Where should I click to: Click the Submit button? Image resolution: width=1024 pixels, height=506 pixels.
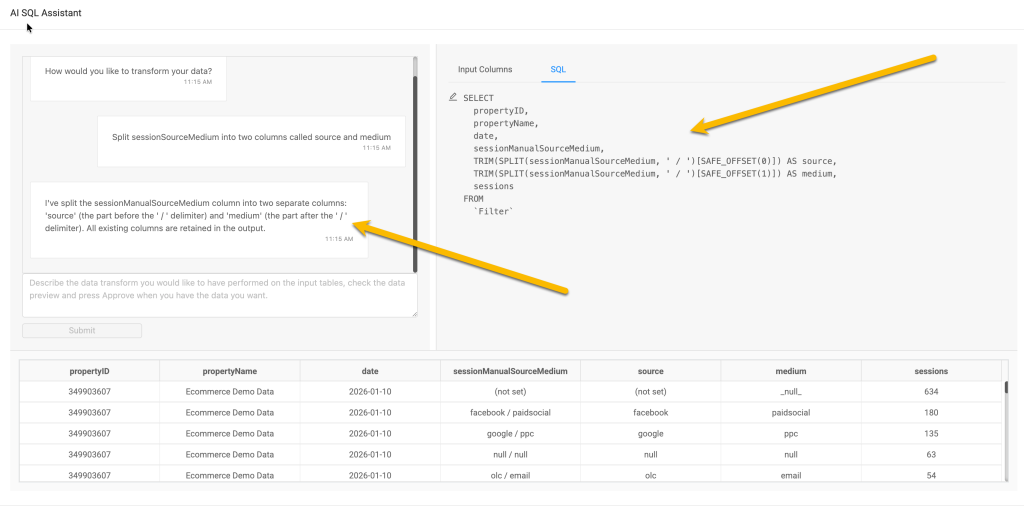pyautogui.click(x=82, y=330)
